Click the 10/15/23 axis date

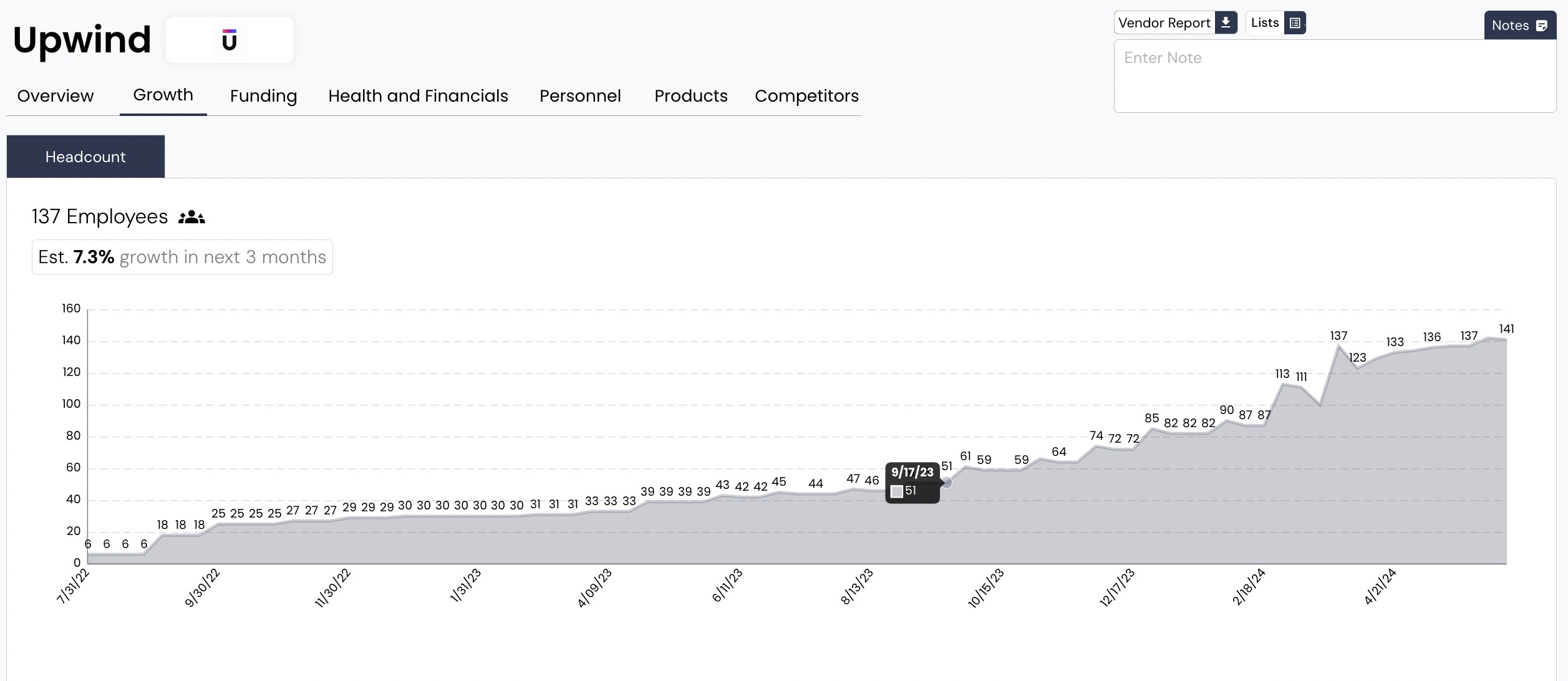pyautogui.click(x=985, y=588)
